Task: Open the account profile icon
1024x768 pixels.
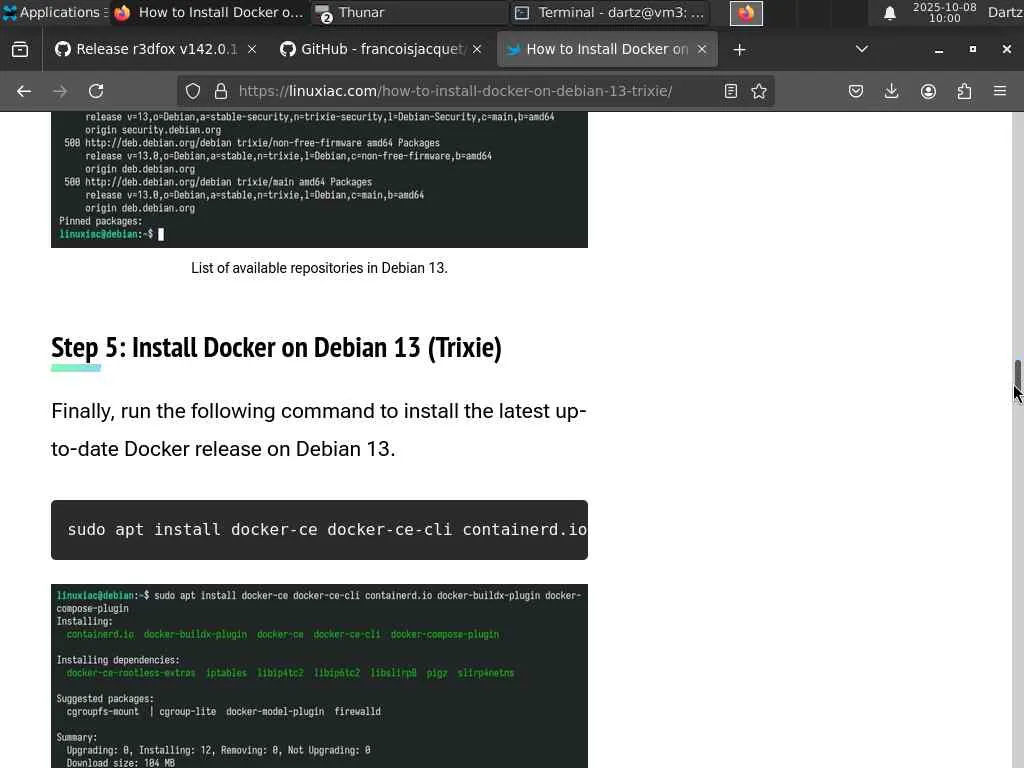Action: tap(928, 91)
